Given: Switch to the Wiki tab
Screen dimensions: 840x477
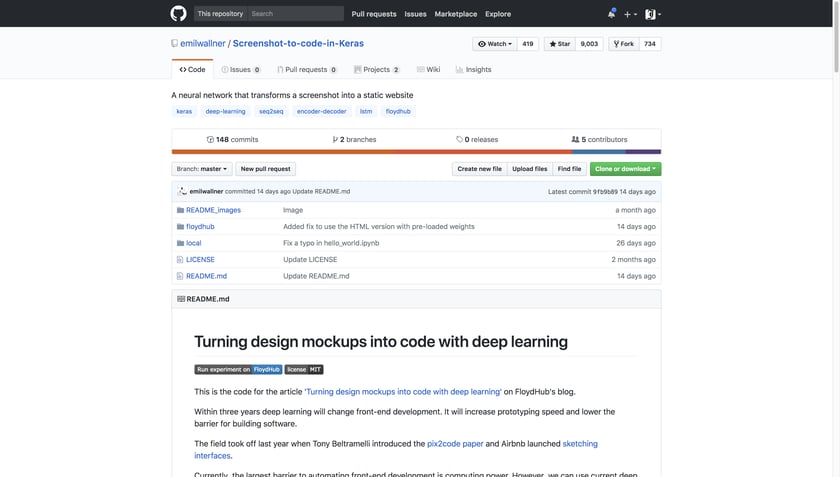Looking at the screenshot, I should (429, 70).
